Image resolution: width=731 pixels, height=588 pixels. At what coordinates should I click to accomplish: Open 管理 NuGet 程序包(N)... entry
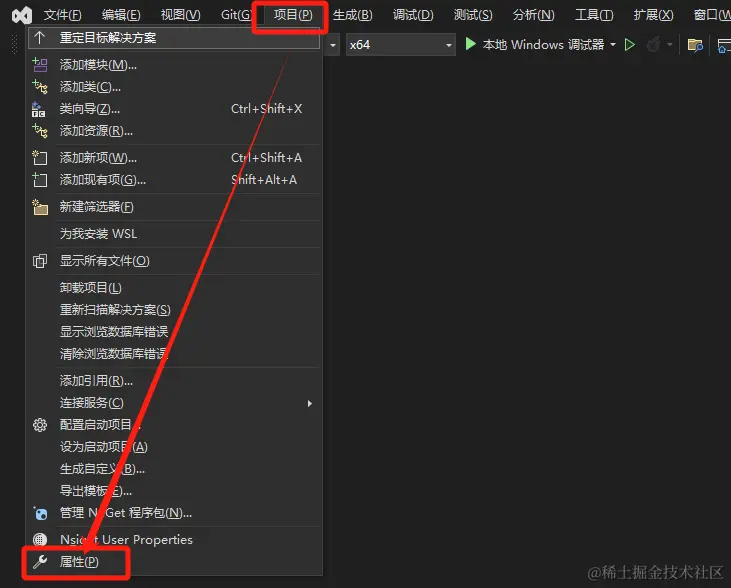click(x=174, y=513)
